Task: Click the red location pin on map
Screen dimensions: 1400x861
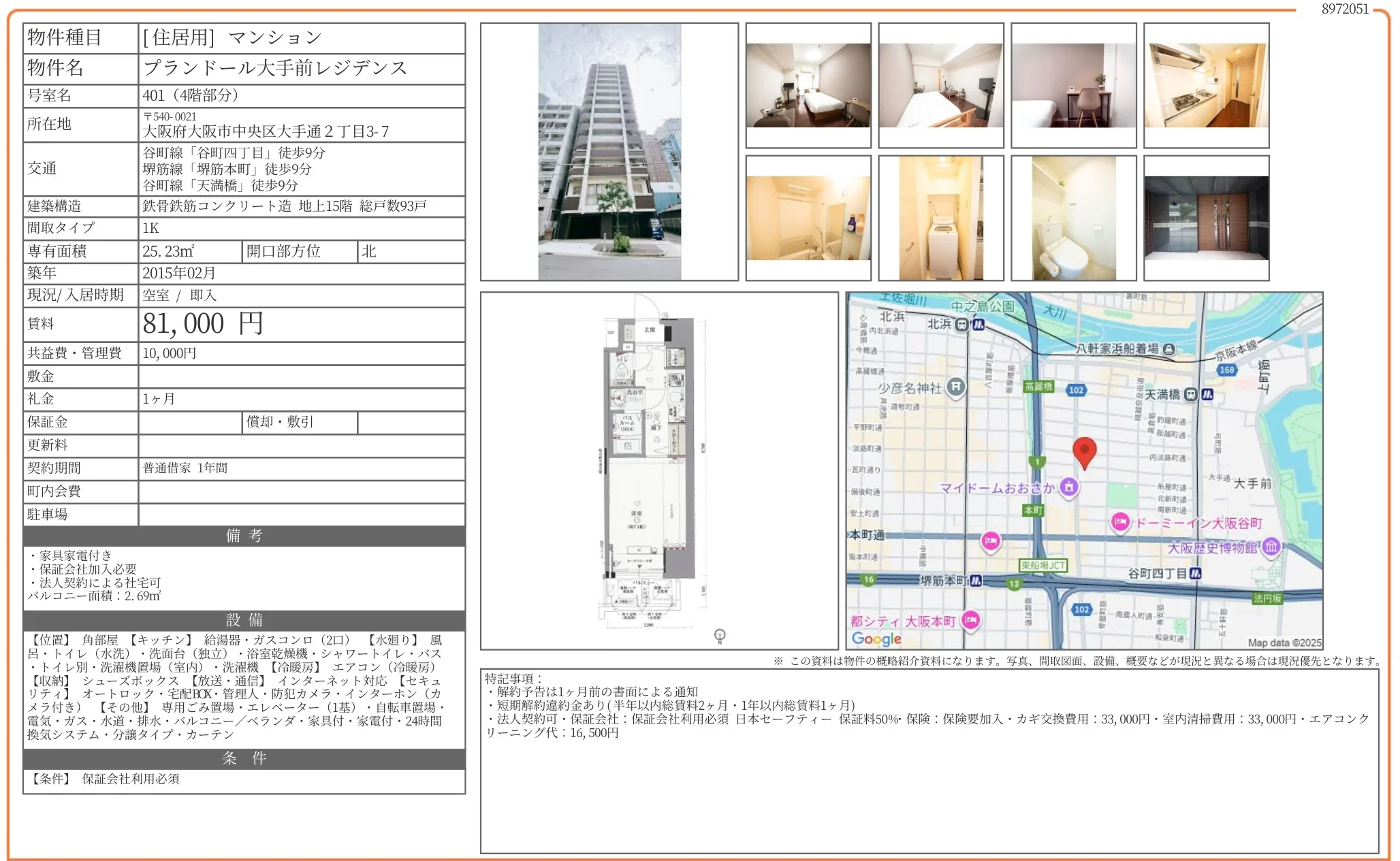Action: click(1083, 451)
